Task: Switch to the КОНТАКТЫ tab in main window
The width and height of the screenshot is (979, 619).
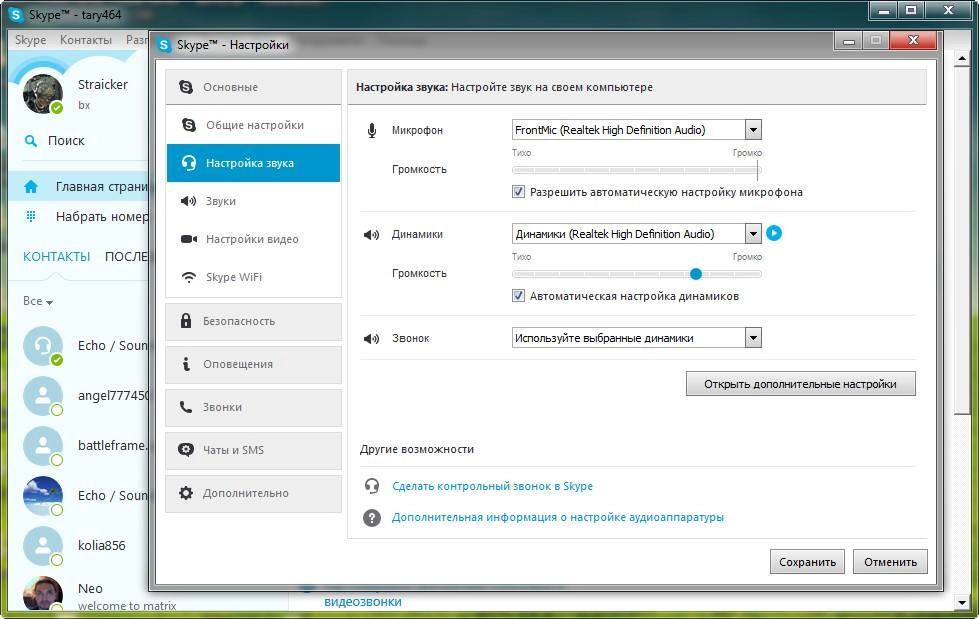Action: (x=56, y=257)
